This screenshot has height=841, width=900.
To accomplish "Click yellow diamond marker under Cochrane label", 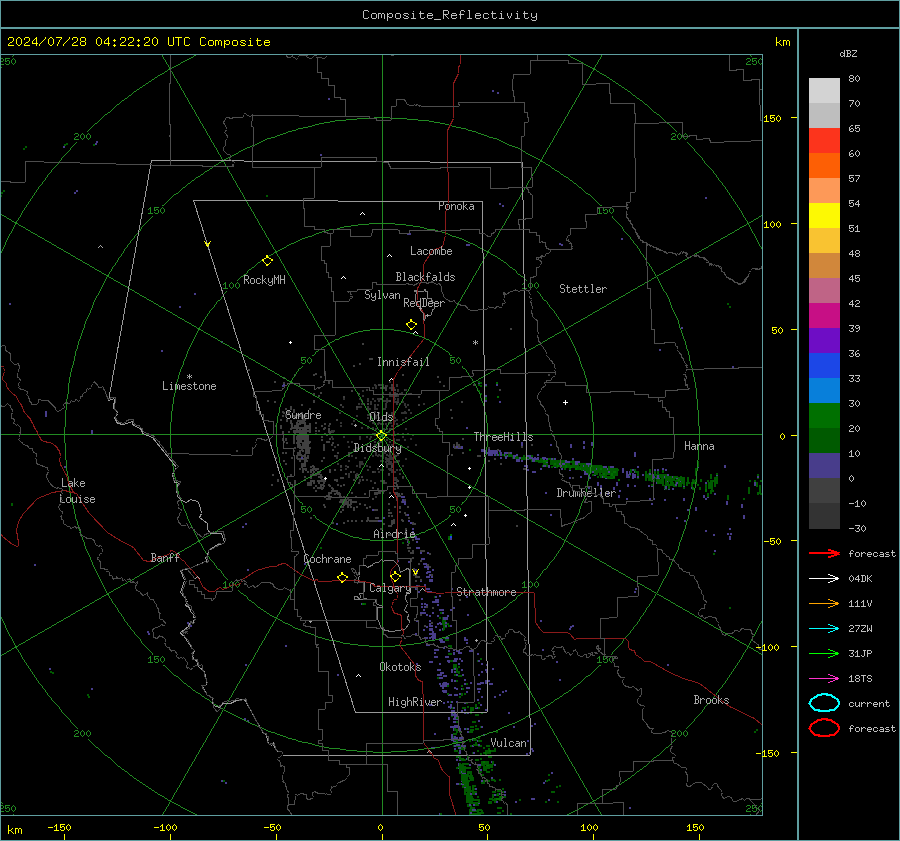I will tap(342, 577).
